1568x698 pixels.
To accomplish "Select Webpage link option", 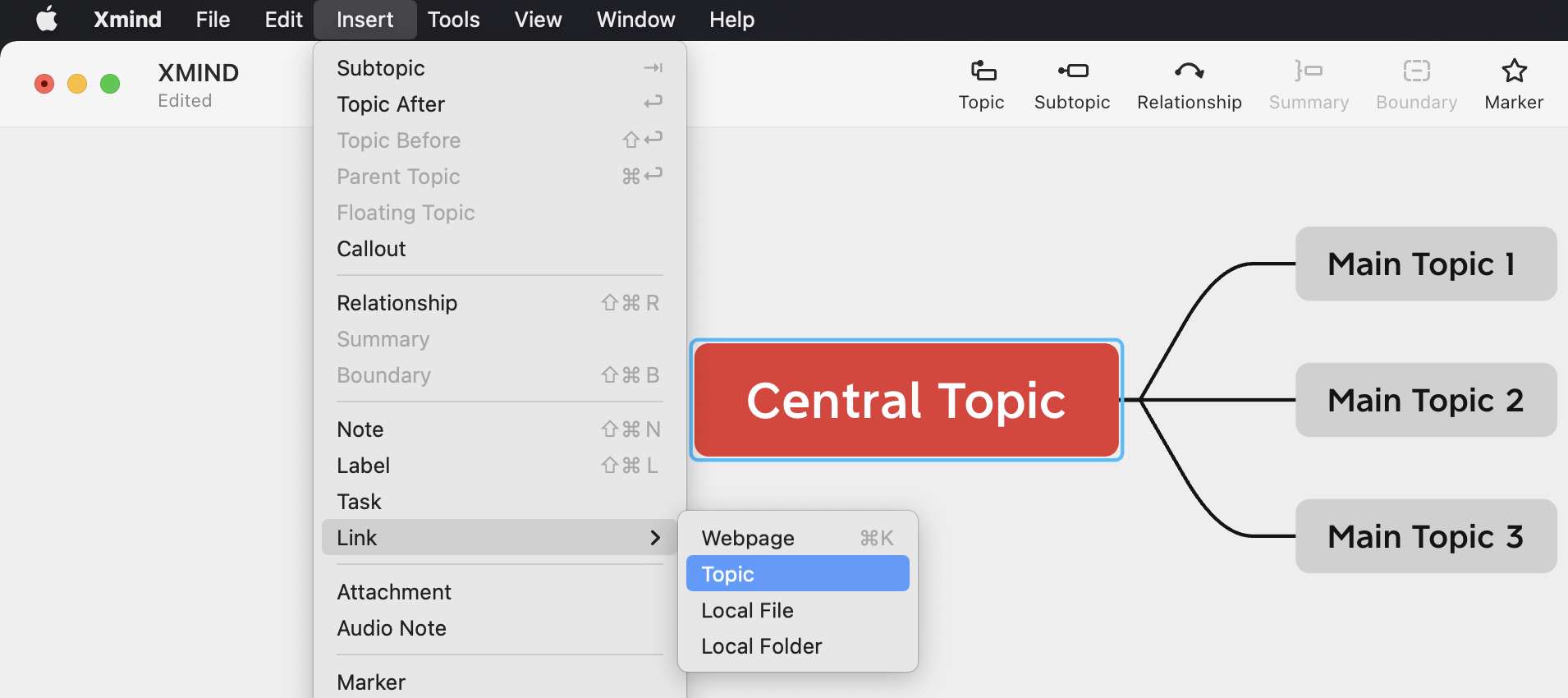I will tap(797, 538).
